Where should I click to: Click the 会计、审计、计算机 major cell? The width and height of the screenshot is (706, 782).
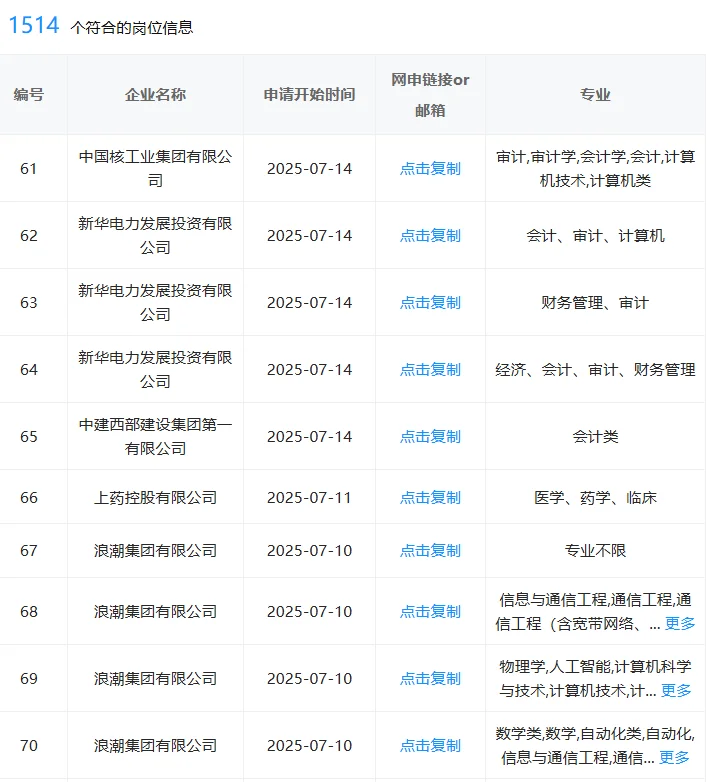tap(595, 235)
